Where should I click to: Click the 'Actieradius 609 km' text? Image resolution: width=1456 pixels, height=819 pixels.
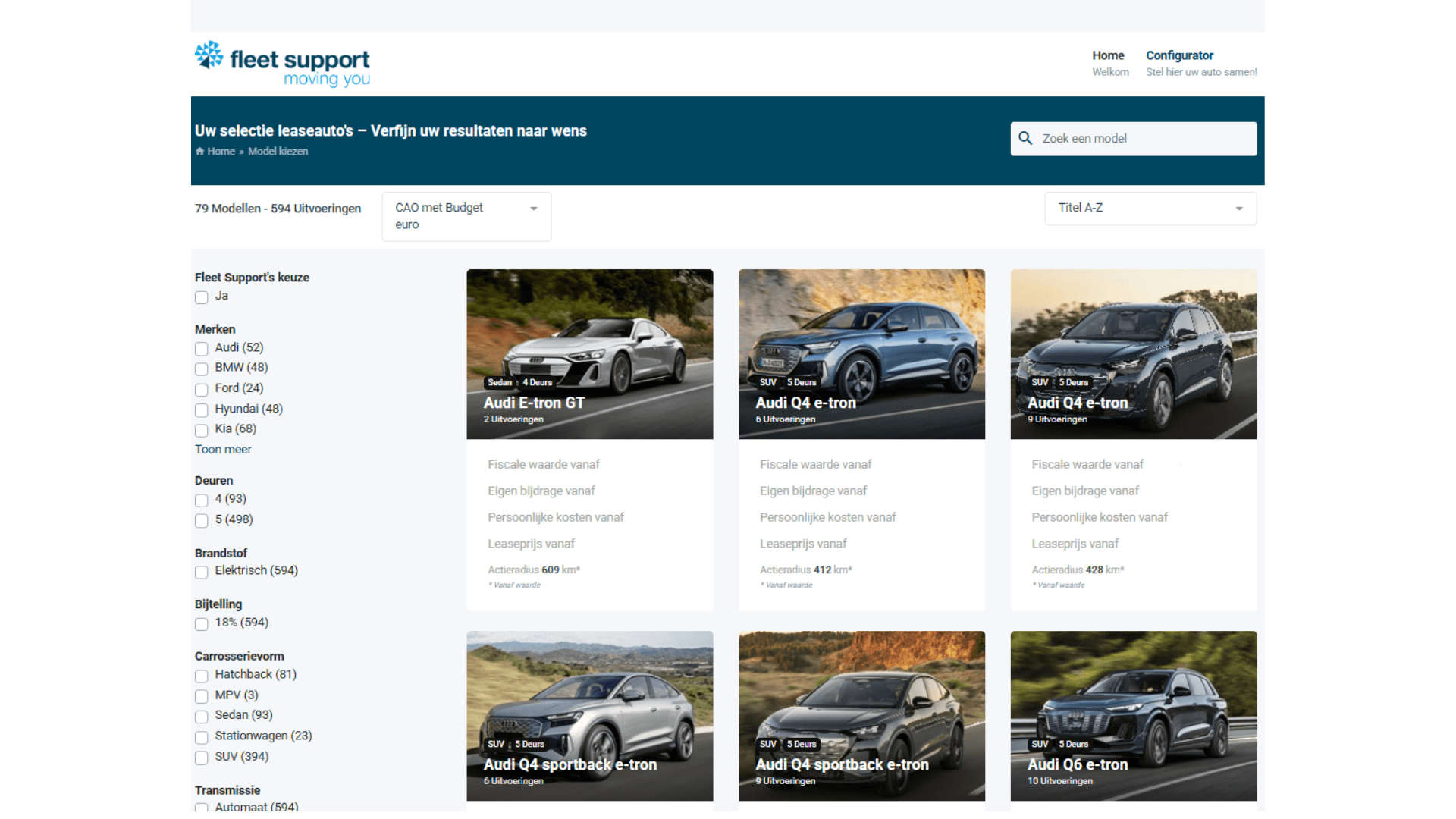click(x=534, y=570)
